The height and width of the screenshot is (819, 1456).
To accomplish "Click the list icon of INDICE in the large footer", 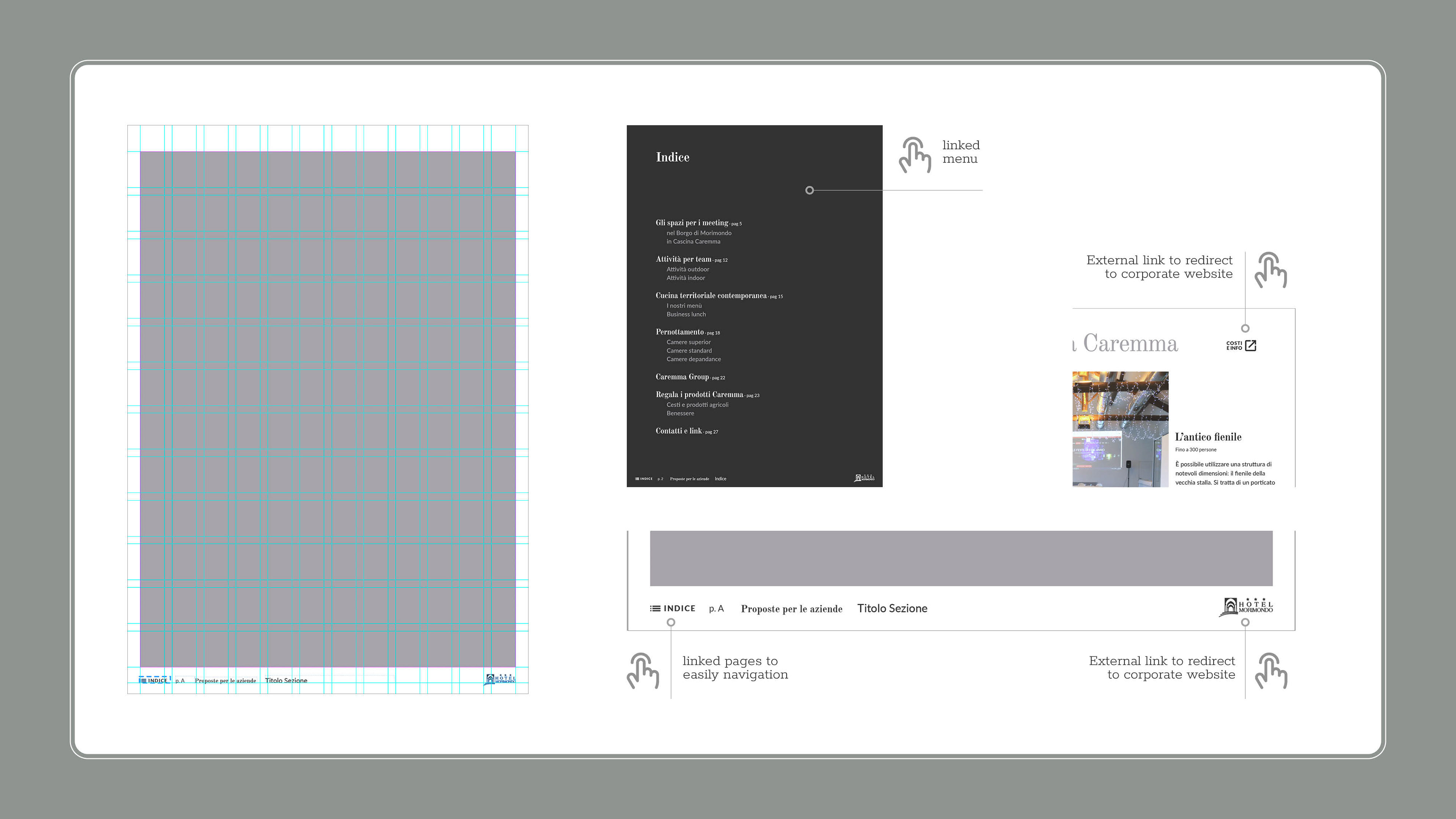I will (x=655, y=609).
